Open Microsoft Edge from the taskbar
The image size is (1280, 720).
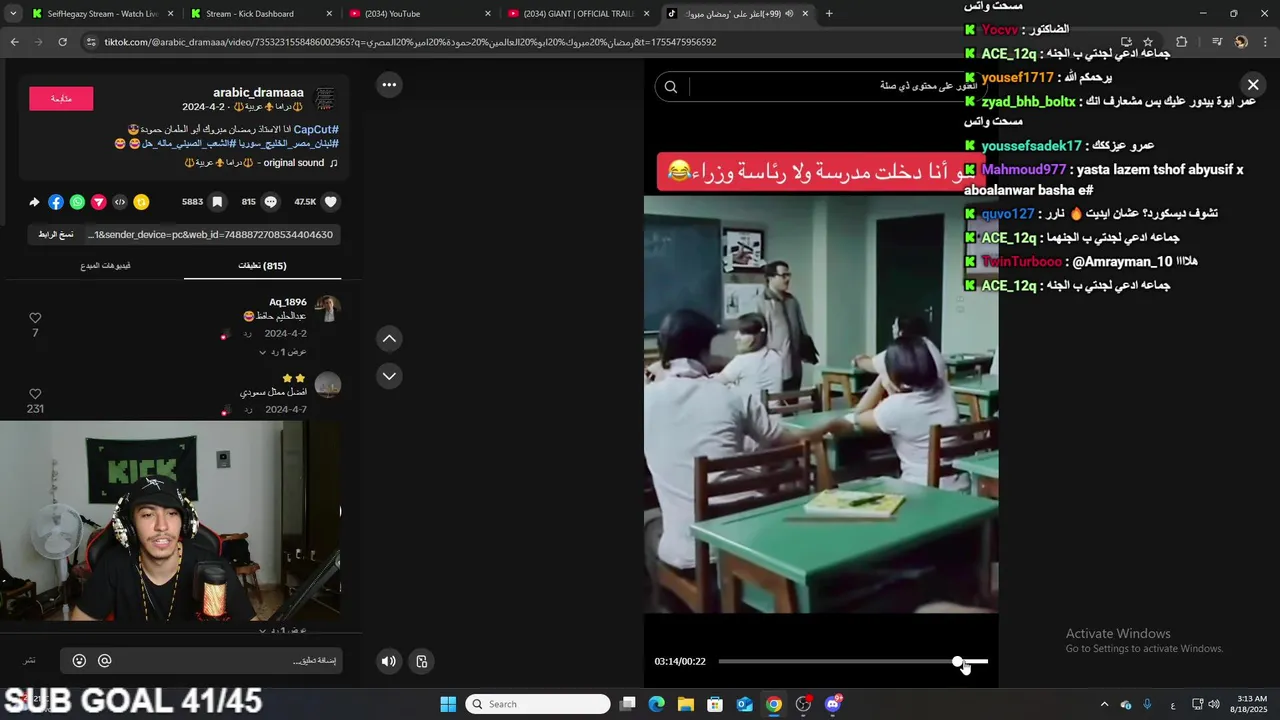click(656, 704)
